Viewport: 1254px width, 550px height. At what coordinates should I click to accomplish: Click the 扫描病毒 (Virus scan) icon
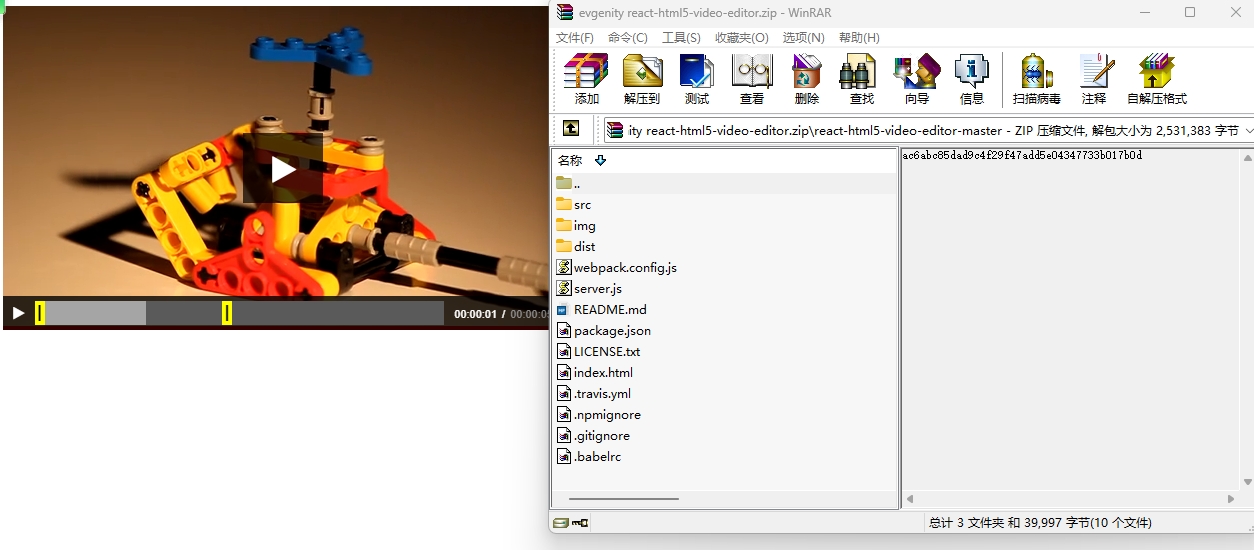1036,72
